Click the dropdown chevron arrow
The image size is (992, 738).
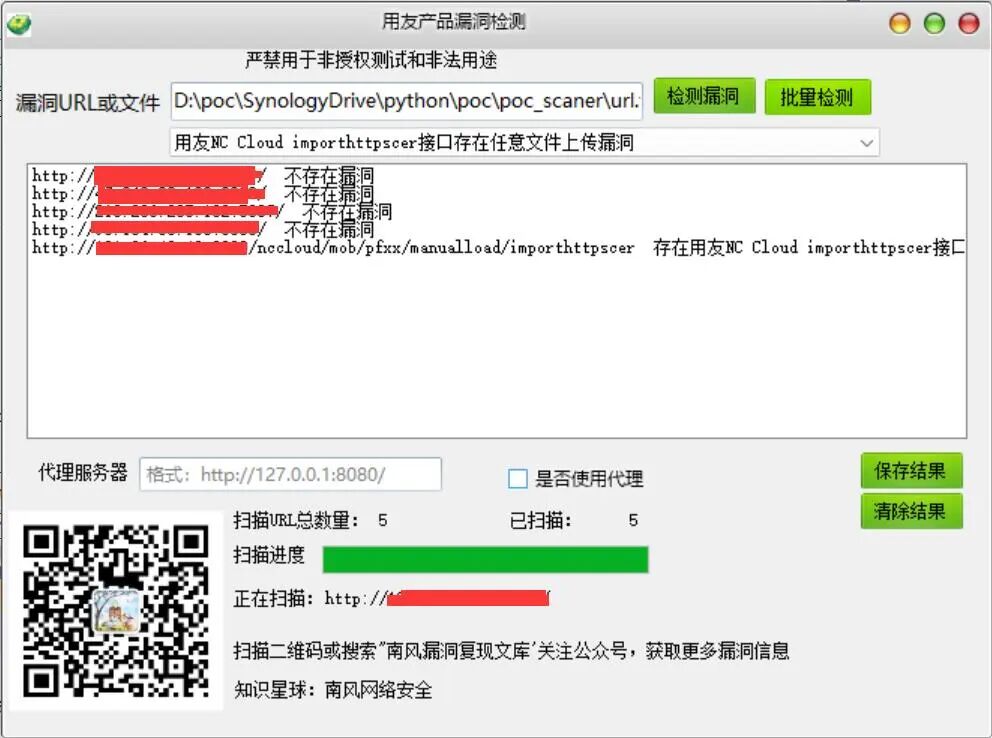point(866,143)
